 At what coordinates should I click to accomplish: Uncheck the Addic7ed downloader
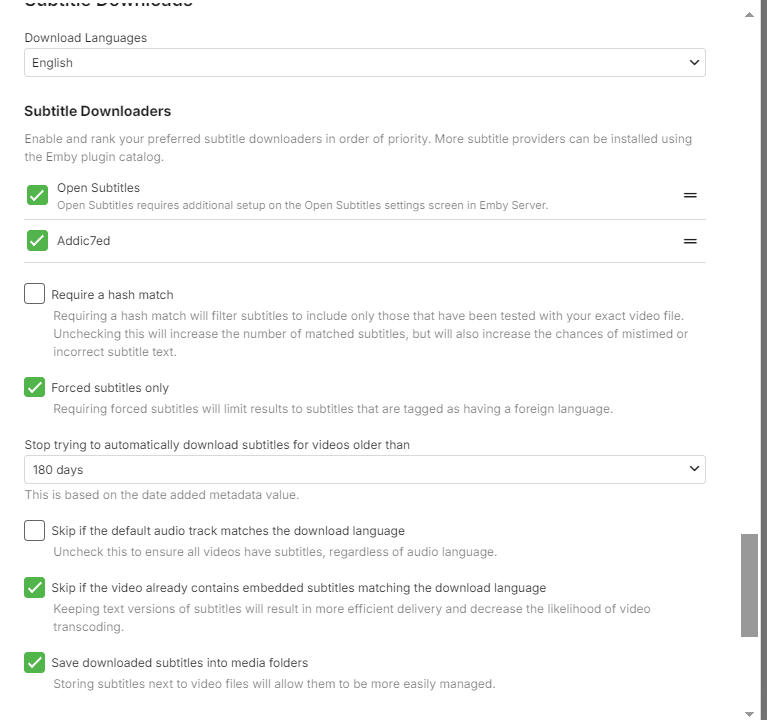click(x=38, y=241)
